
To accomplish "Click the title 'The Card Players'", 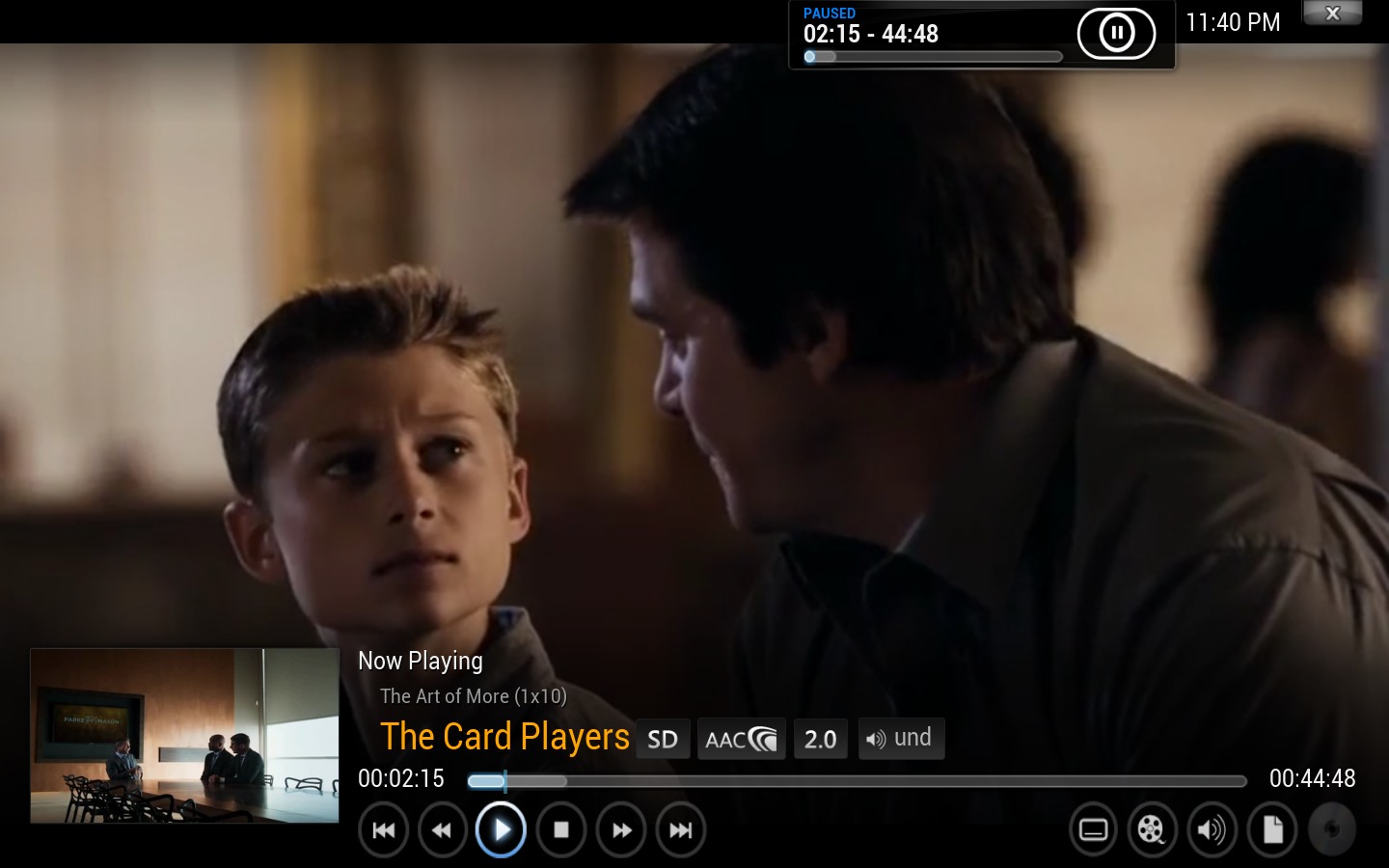I will point(504,737).
